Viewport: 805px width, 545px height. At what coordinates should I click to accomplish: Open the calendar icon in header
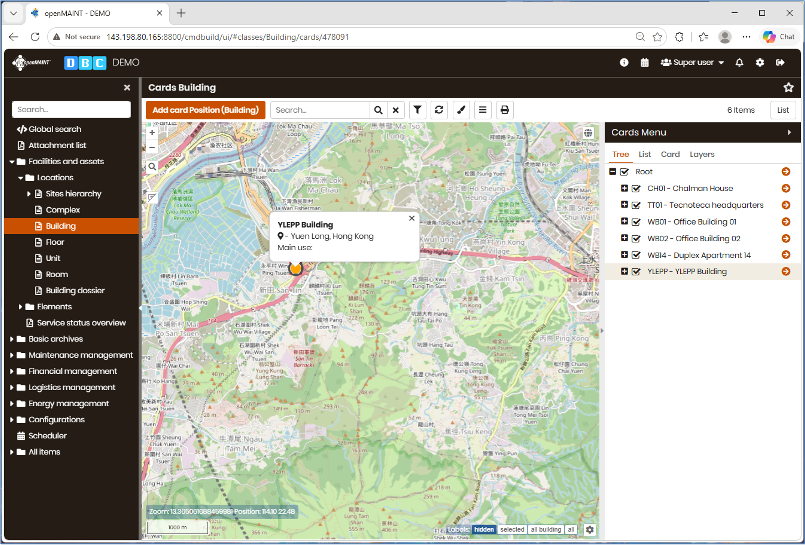(645, 63)
